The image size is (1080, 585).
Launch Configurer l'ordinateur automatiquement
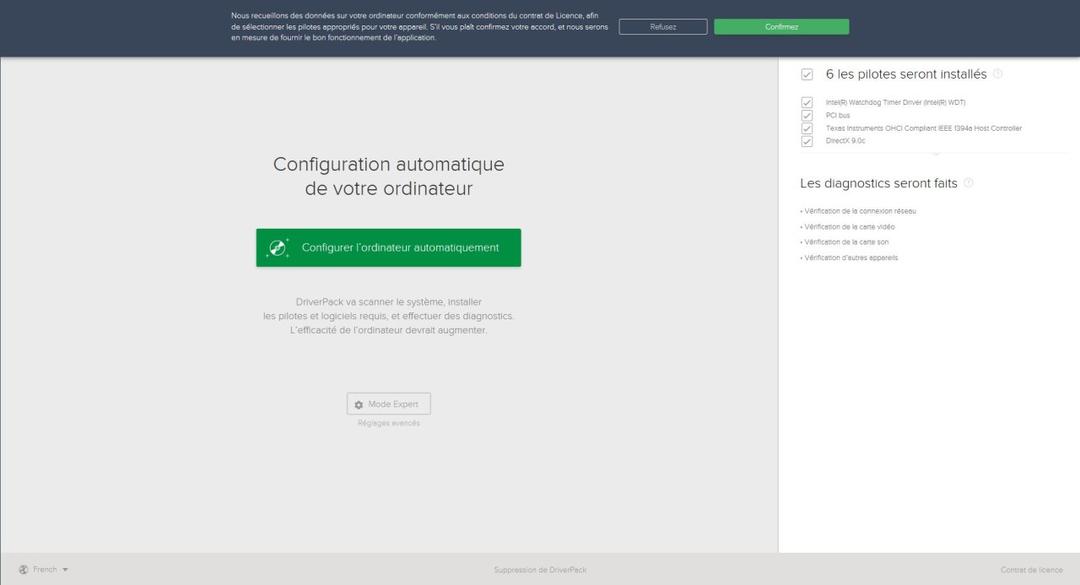[x=388, y=247]
